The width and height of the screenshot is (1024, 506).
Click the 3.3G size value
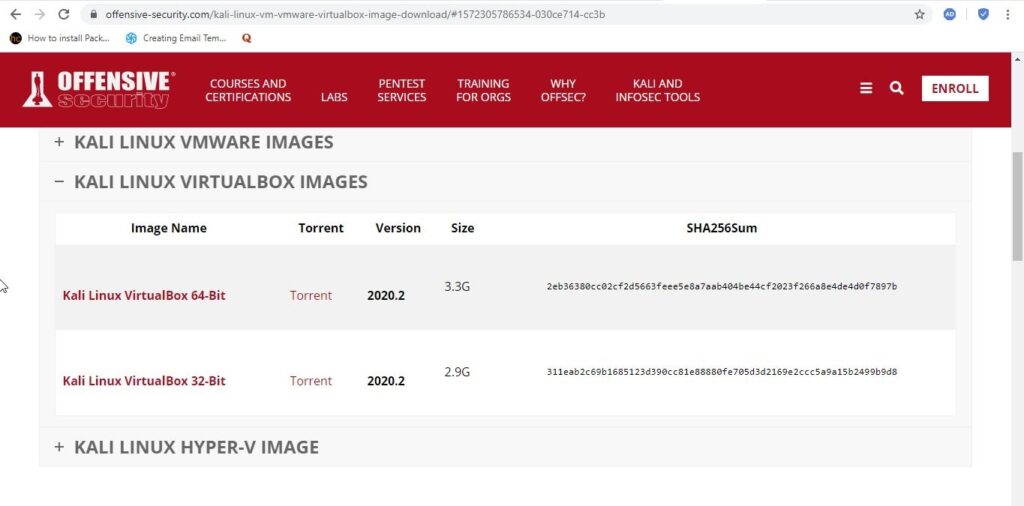click(457, 287)
